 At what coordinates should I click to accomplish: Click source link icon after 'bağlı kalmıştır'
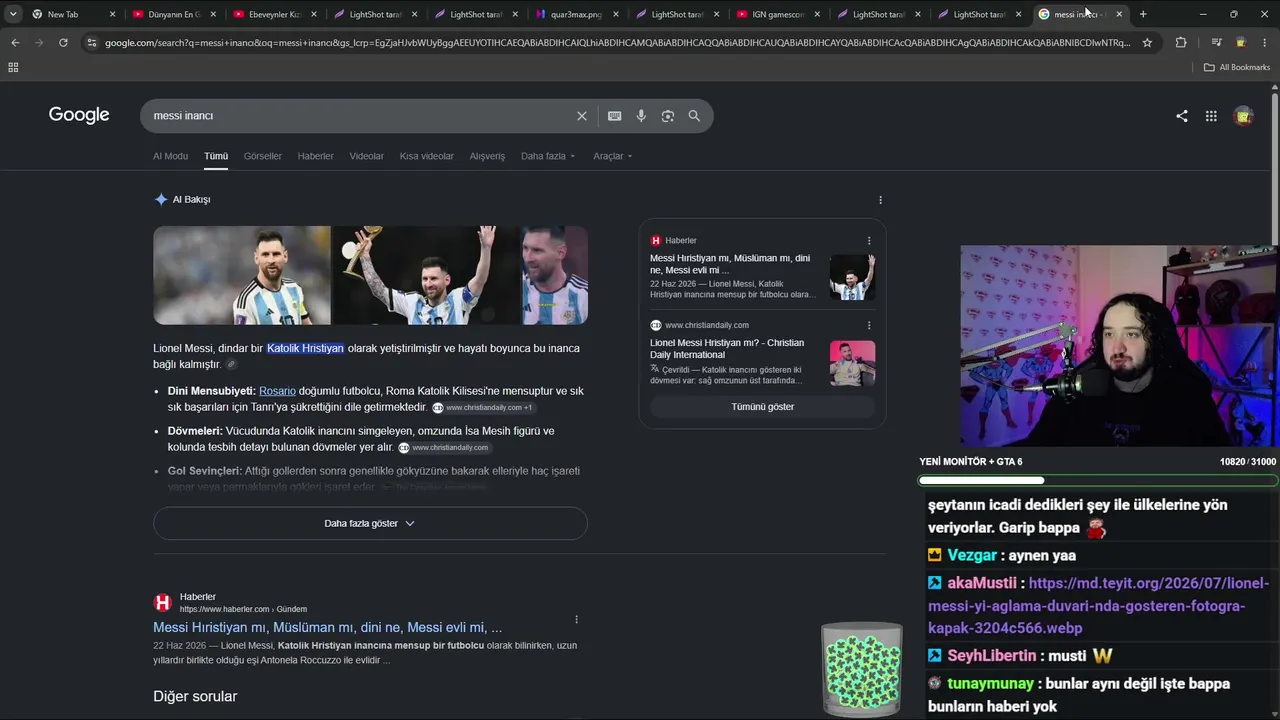231,365
